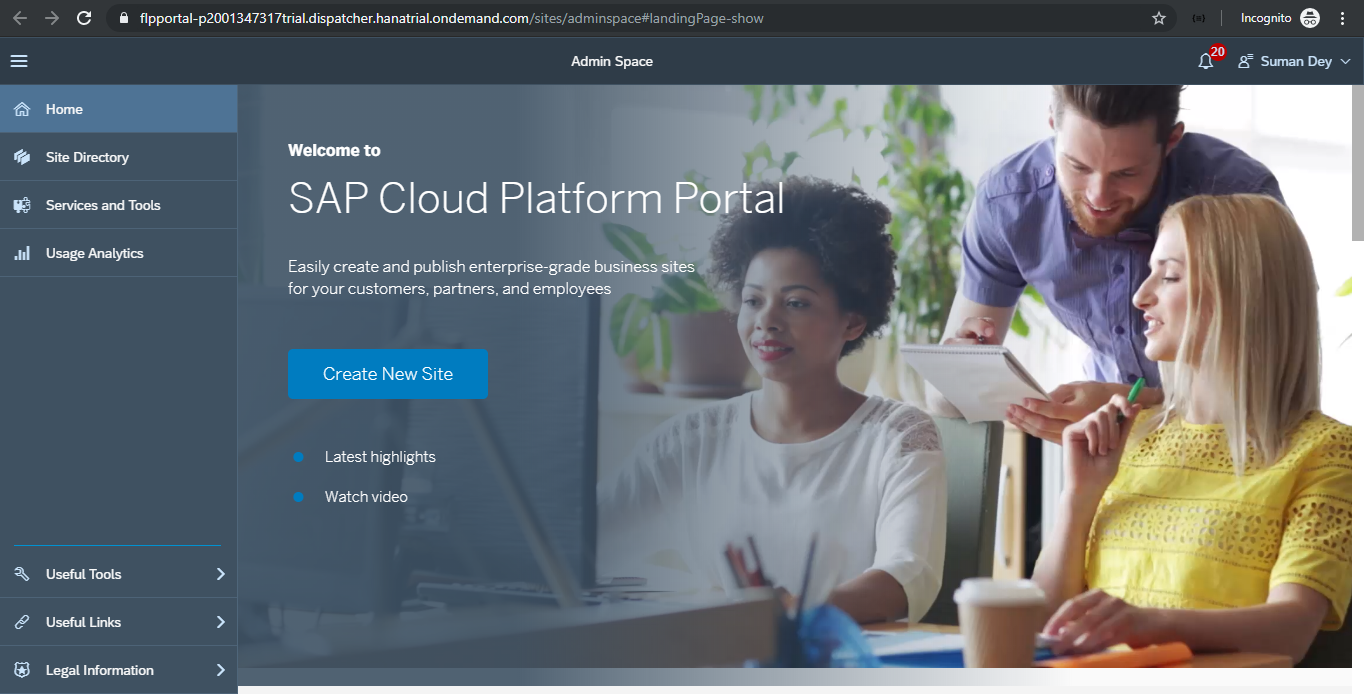This screenshot has height=694, width=1364.
Task: Click the Useful Links chain icon
Action: [x=22, y=622]
